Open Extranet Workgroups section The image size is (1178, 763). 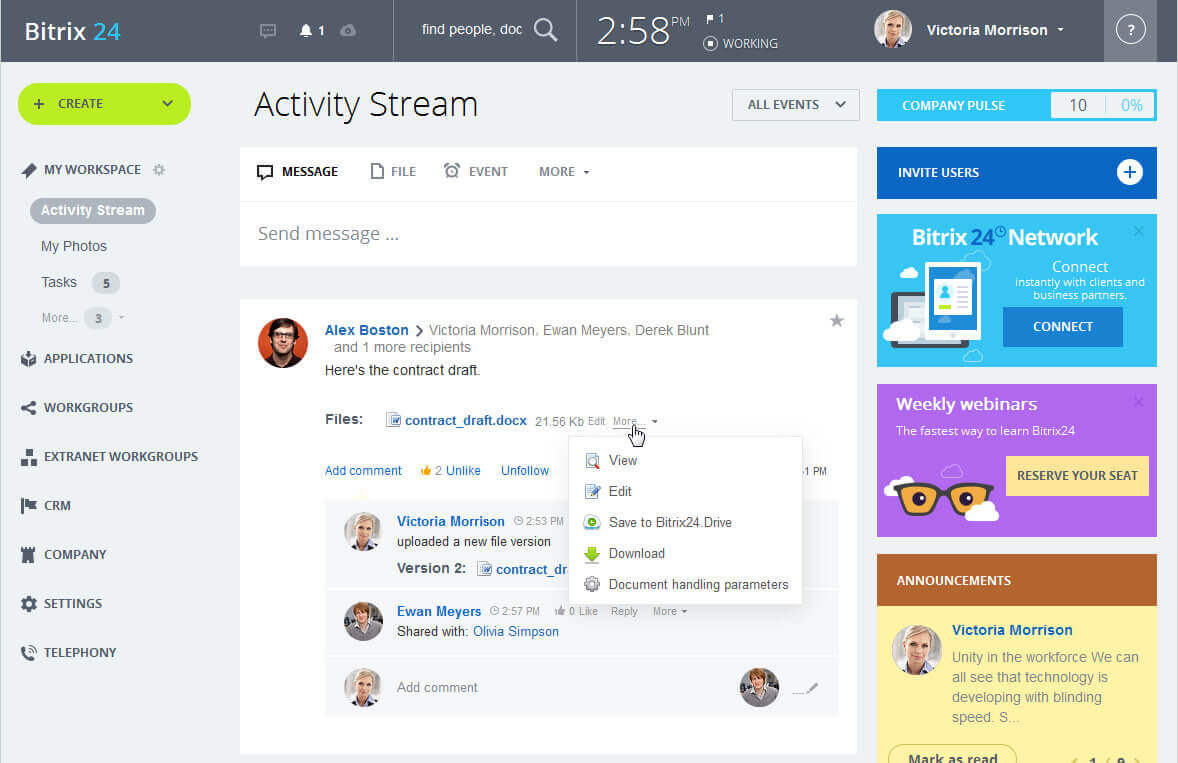[x=120, y=457]
